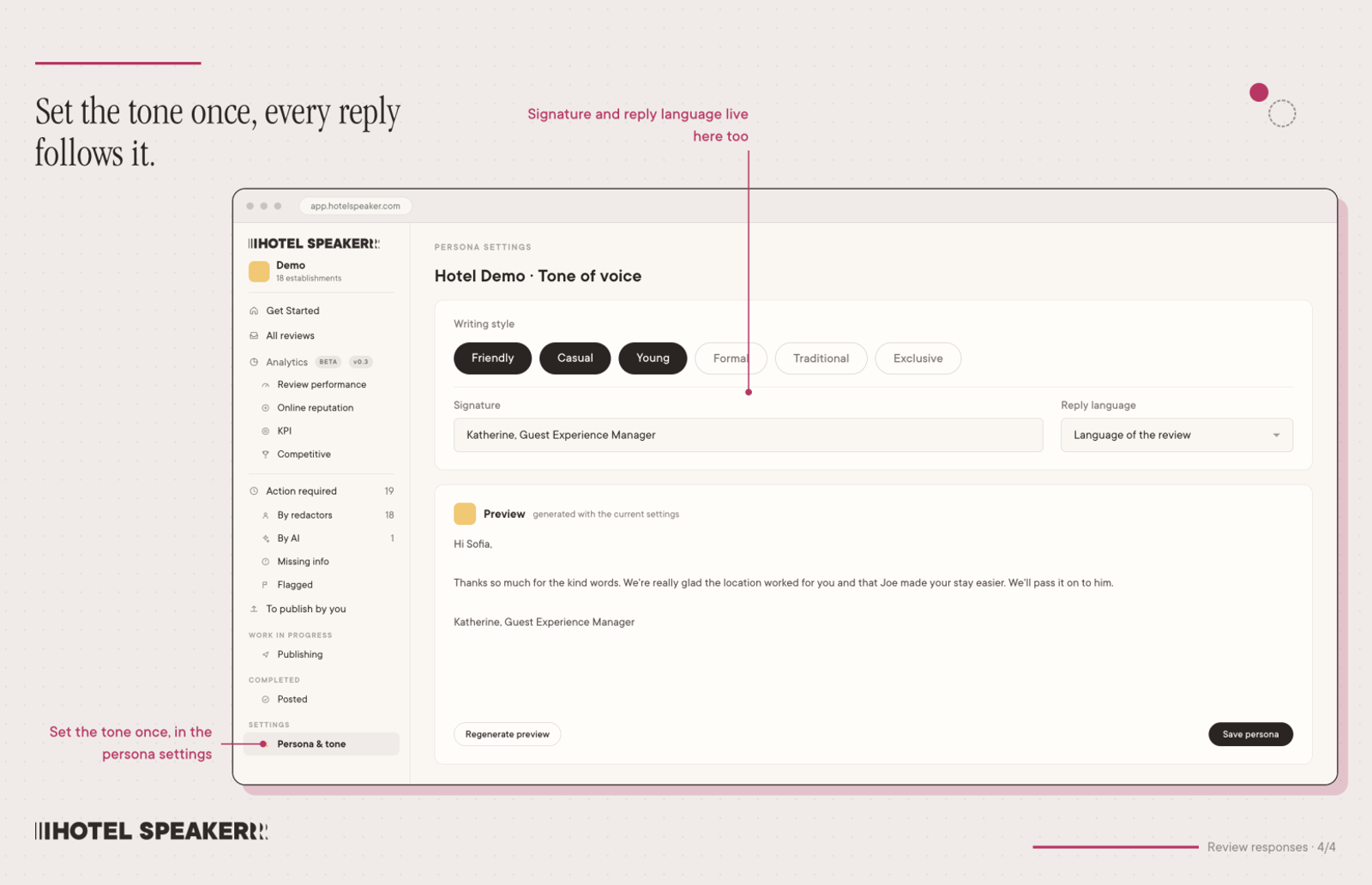
Task: Click the Action required clock icon
Action: pyautogui.click(x=254, y=491)
